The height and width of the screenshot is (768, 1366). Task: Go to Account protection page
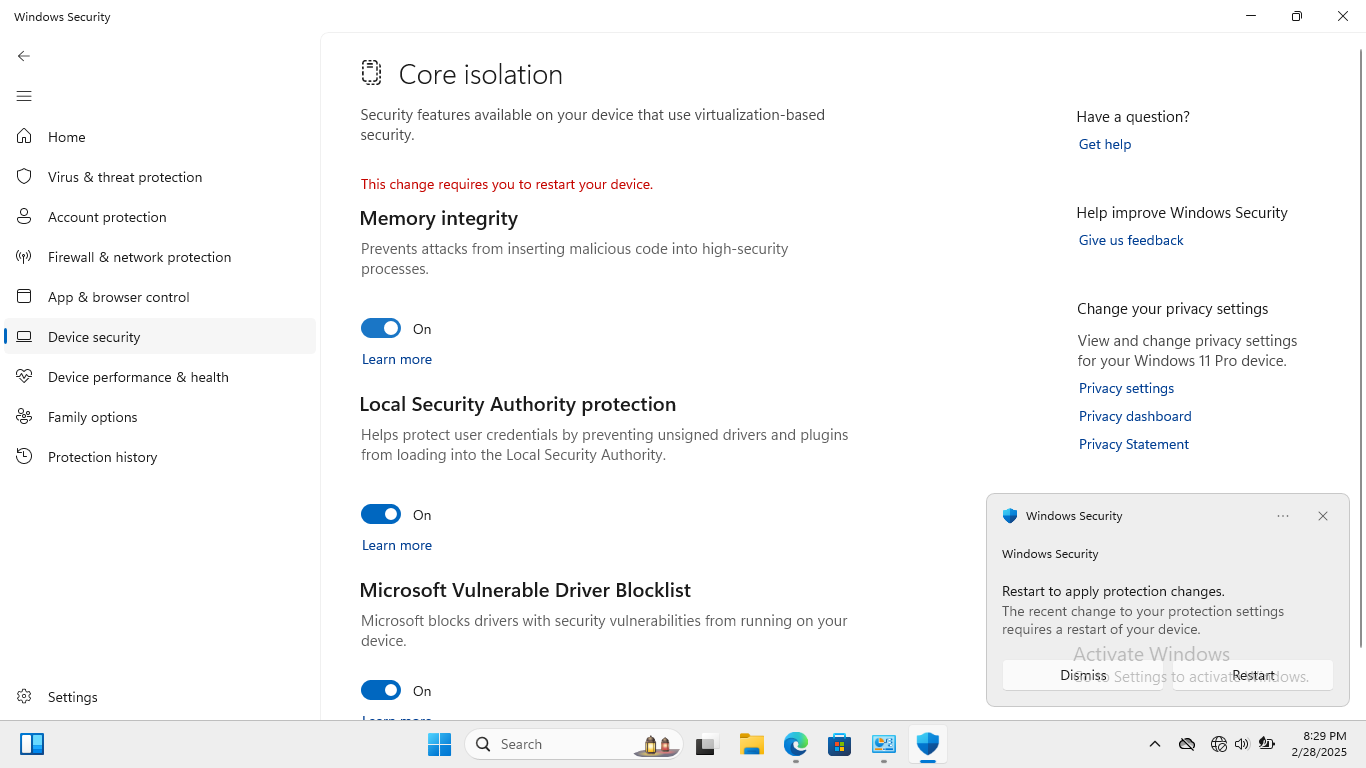point(107,217)
